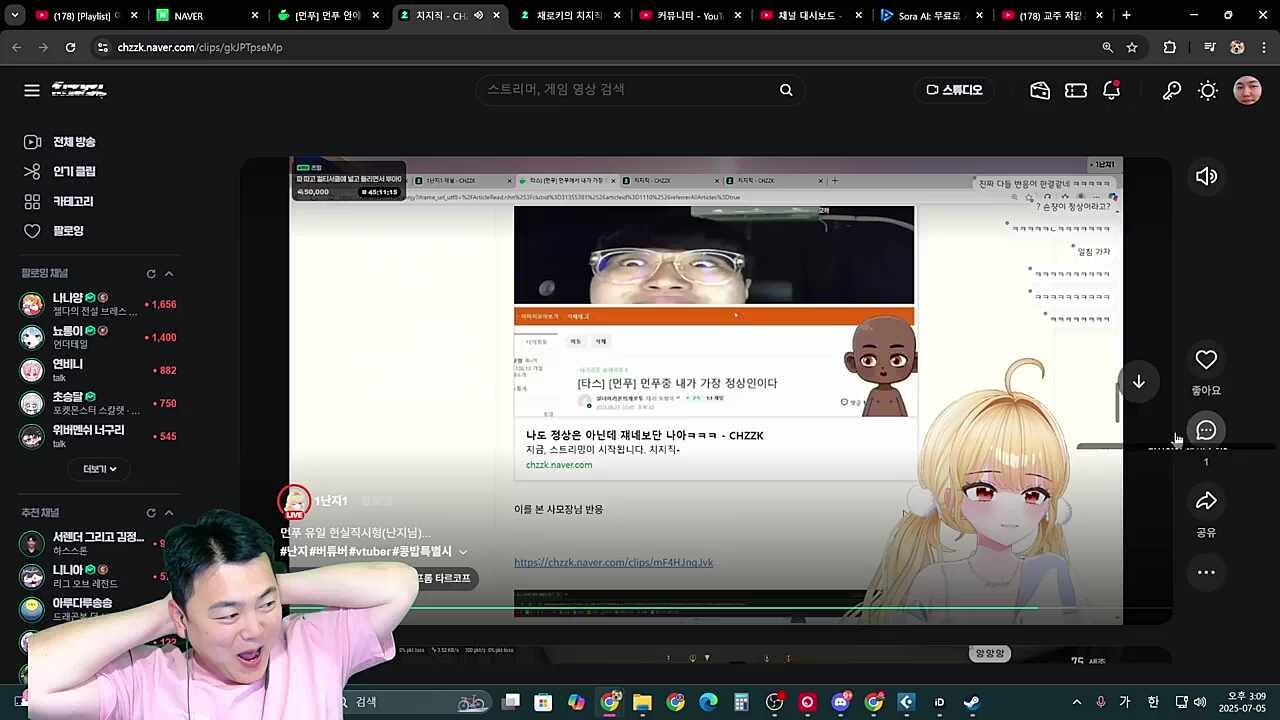This screenshot has height=720, width=1280.
Task: Switch to the 커뮤니티 - YouTube tab
Action: pos(690,16)
